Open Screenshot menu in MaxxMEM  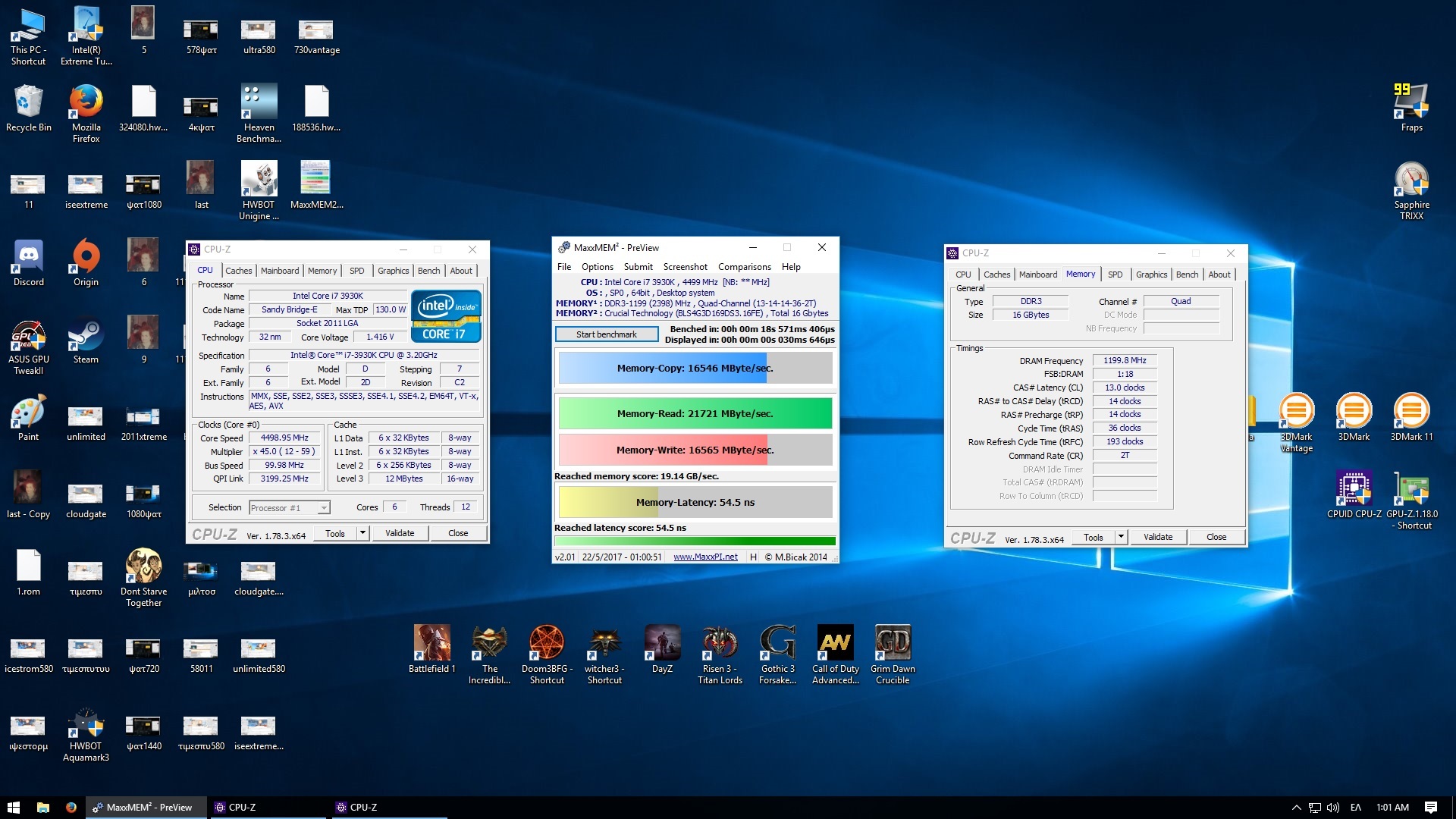[685, 267]
